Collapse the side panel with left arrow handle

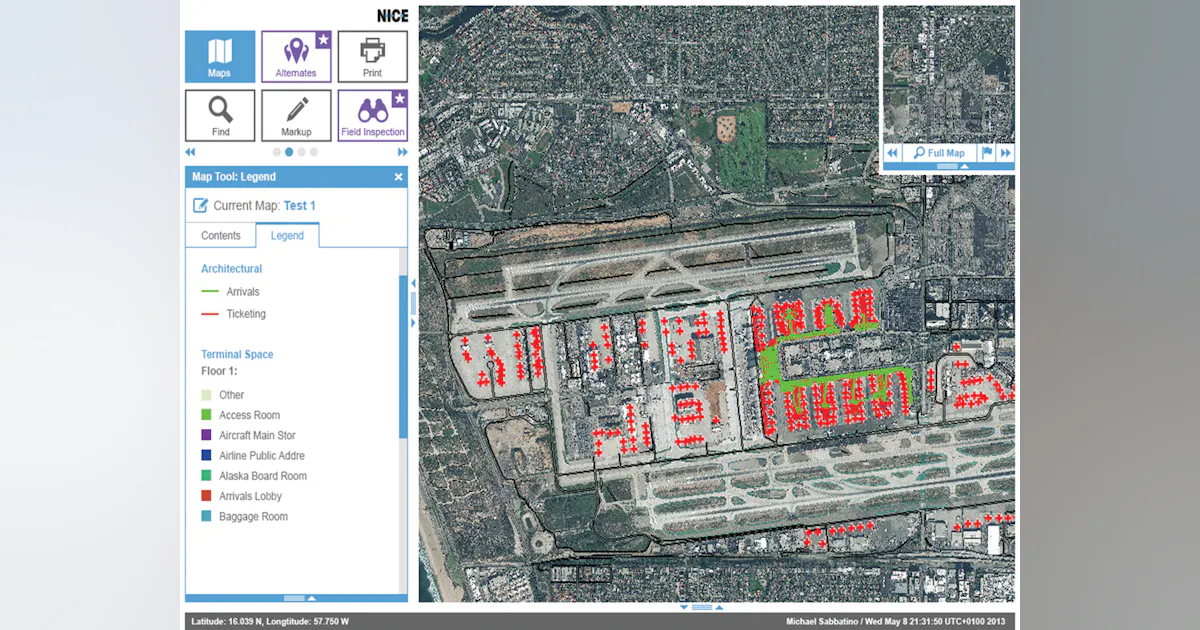click(413, 284)
